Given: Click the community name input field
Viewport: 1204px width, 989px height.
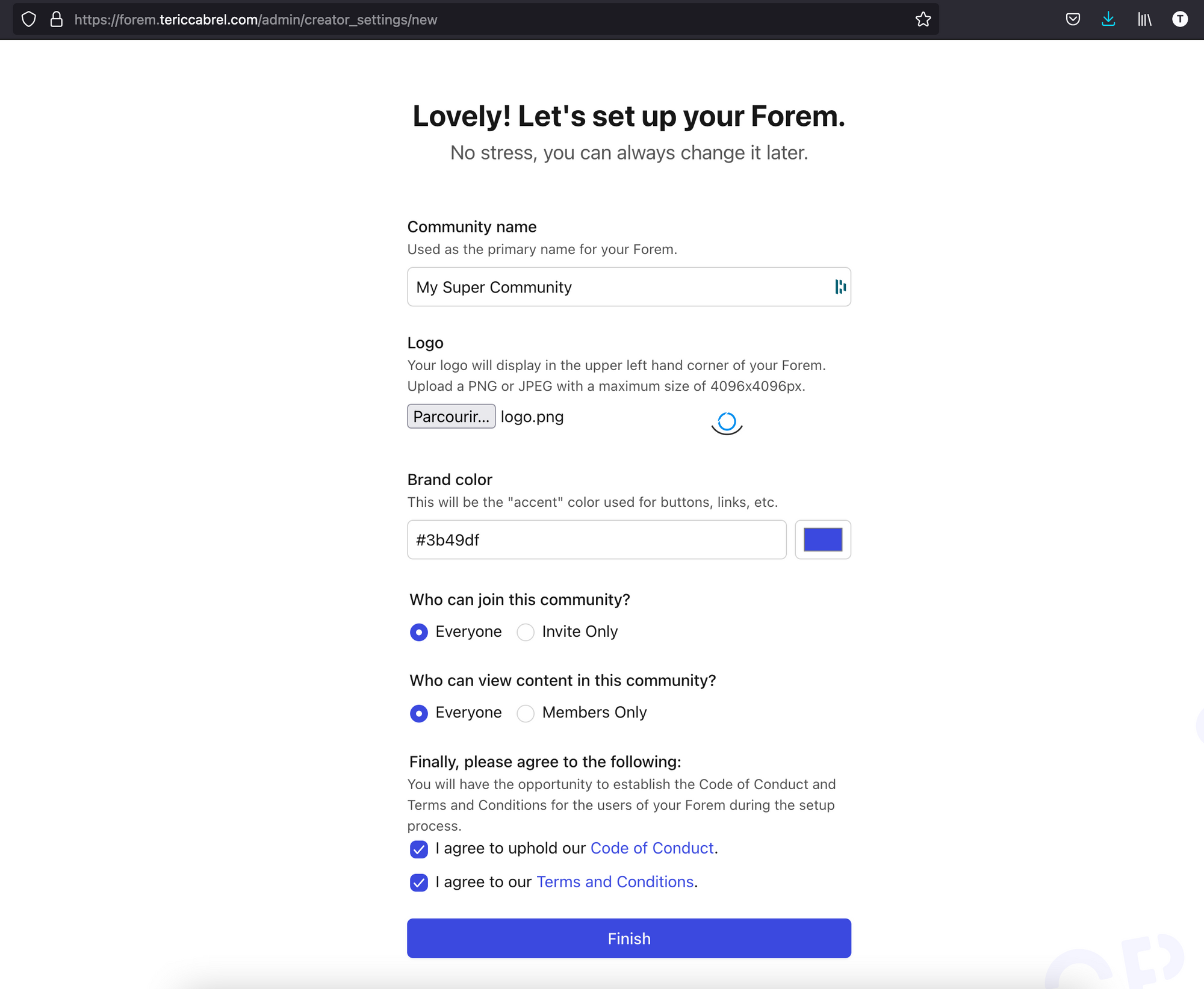Looking at the screenshot, I should pyautogui.click(x=629, y=287).
